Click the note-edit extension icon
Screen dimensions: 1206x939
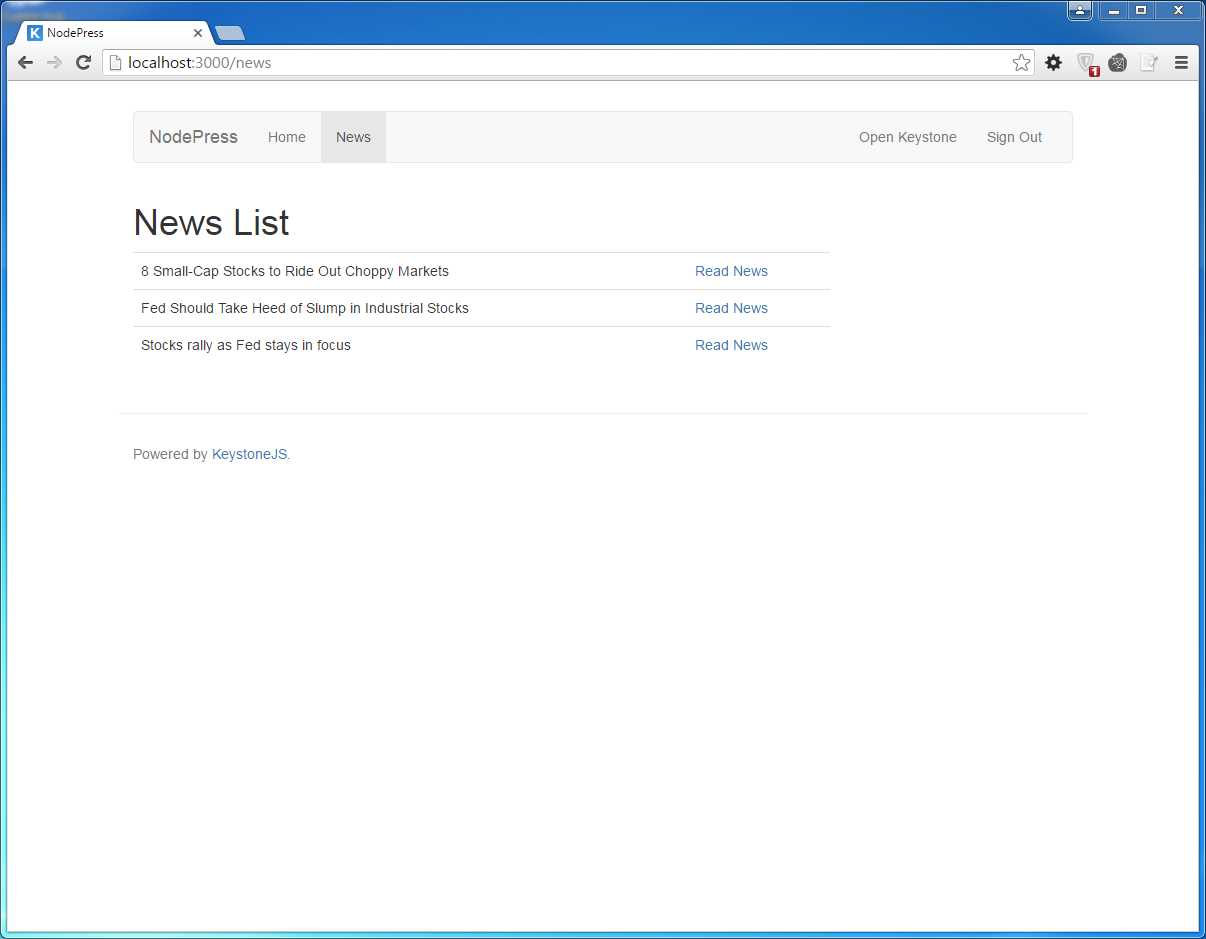[x=1149, y=62]
